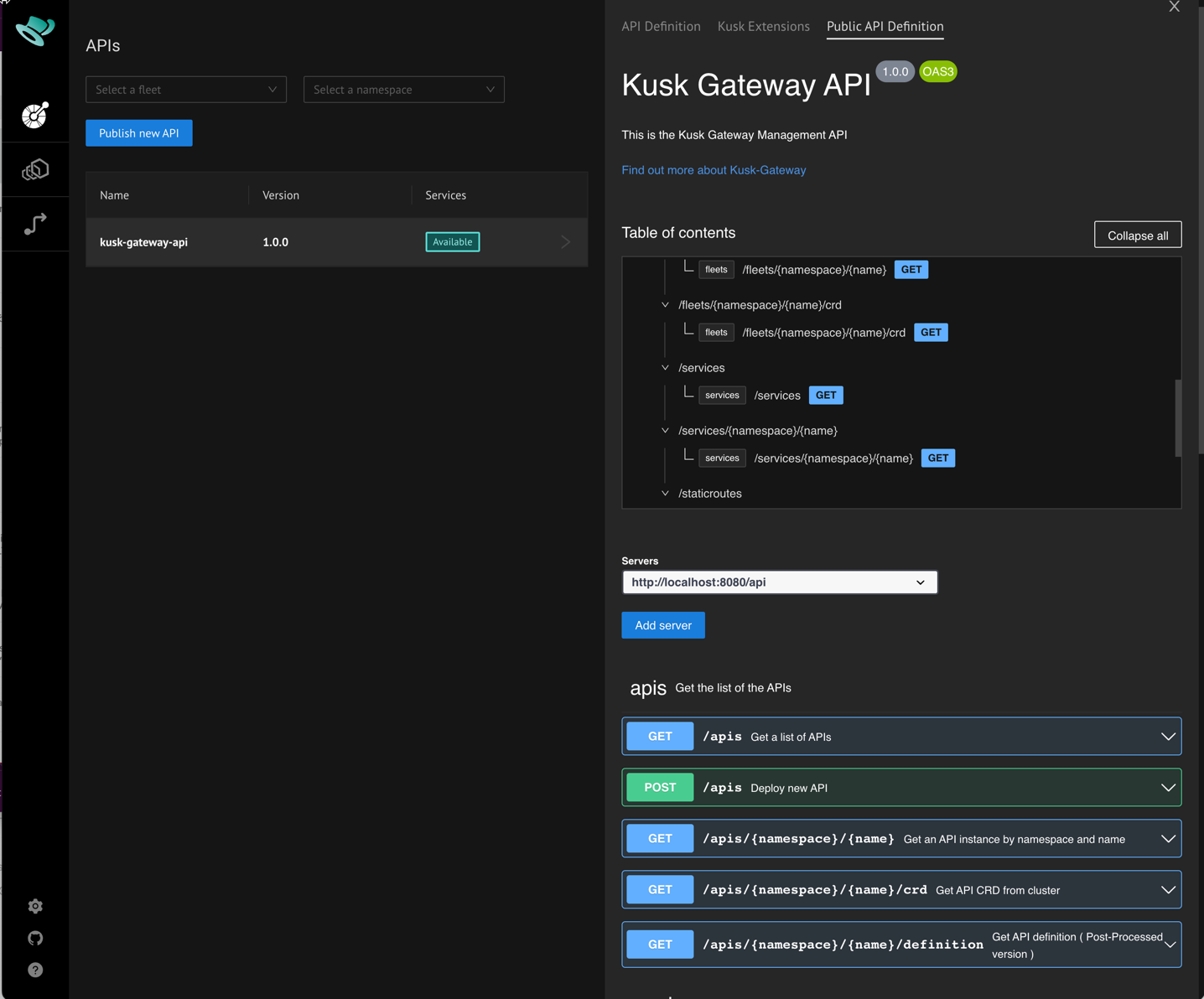Viewport: 1204px width, 999px height.
Task: Click the 1.0.0 version badge
Action: coord(895,71)
